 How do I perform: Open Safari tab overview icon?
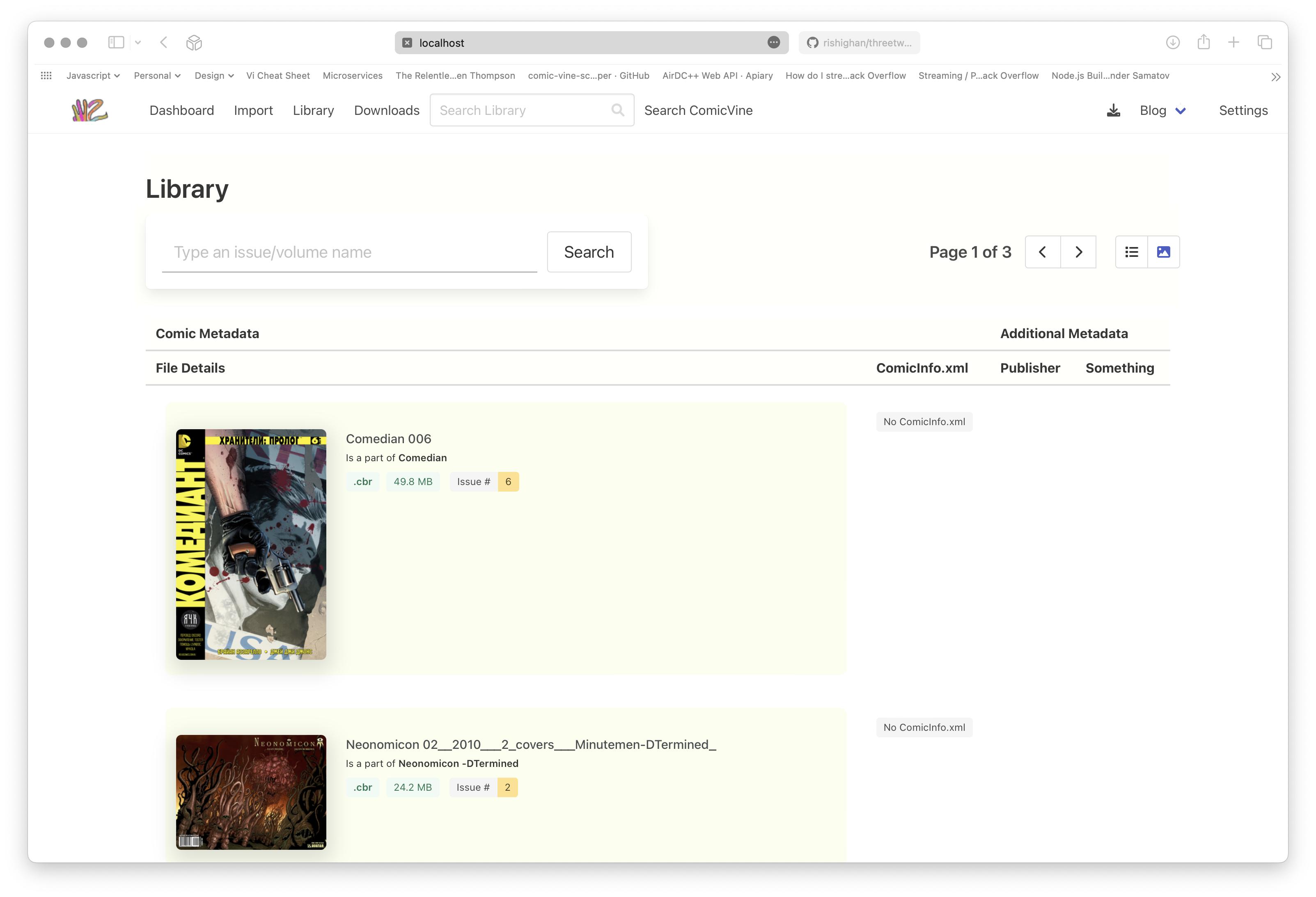tap(1264, 42)
